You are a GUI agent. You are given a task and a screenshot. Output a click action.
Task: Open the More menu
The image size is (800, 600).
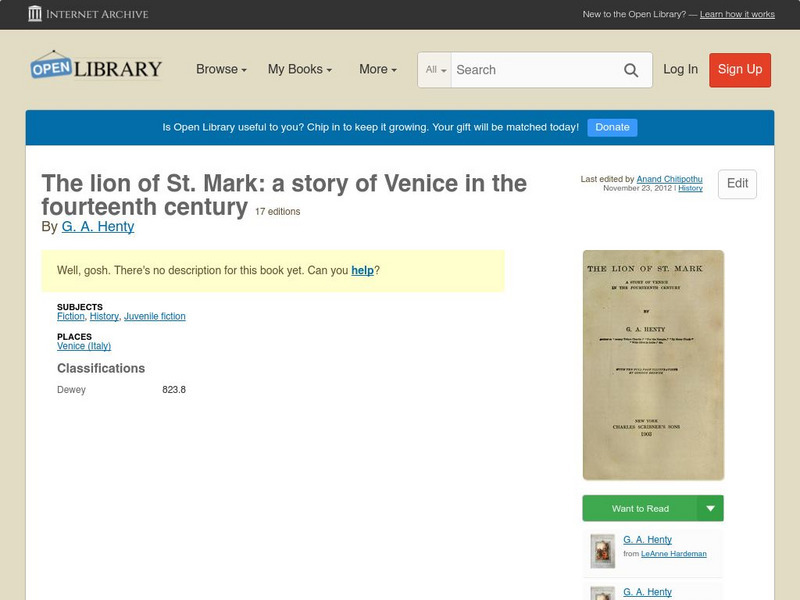pyautogui.click(x=377, y=69)
